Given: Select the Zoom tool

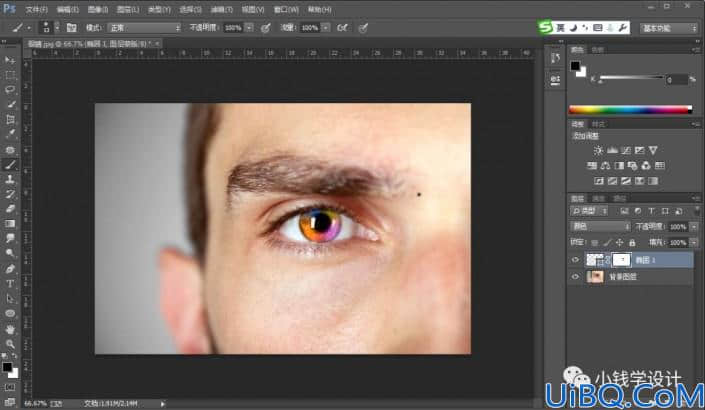Looking at the screenshot, I should [10, 344].
